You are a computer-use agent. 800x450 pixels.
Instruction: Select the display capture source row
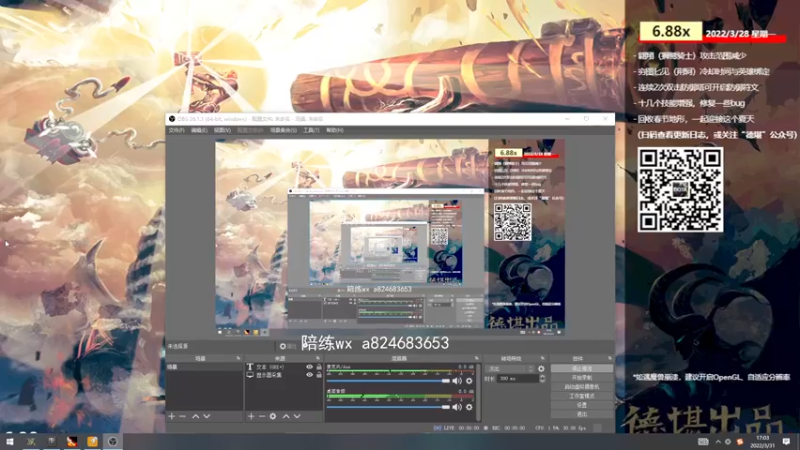pyautogui.click(x=284, y=374)
